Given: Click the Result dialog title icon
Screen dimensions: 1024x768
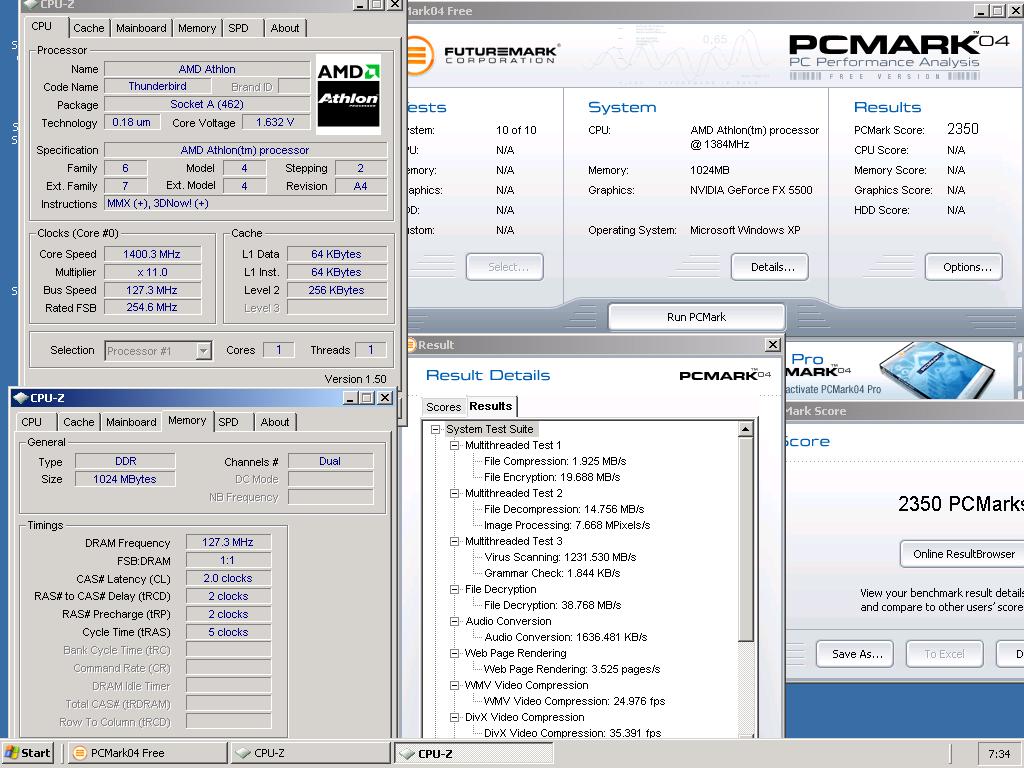Looking at the screenshot, I should [x=411, y=345].
